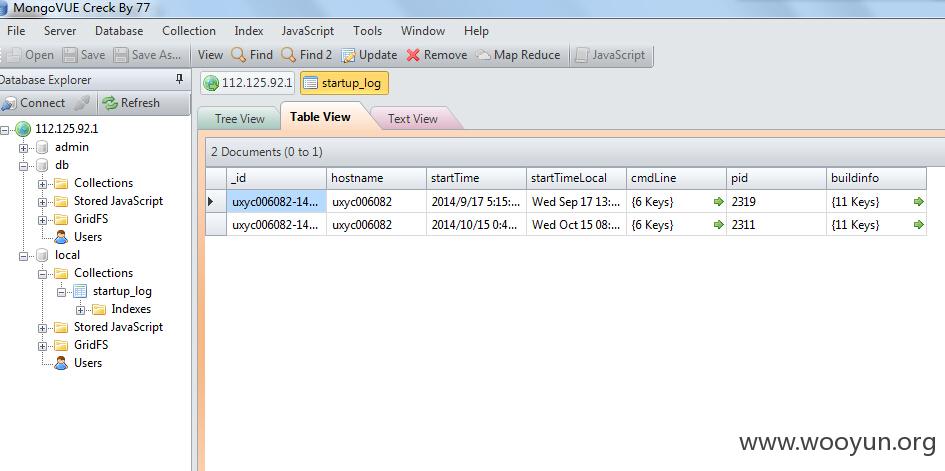The width and height of the screenshot is (945, 471).
Task: Open the Collection menu
Action: (x=189, y=31)
